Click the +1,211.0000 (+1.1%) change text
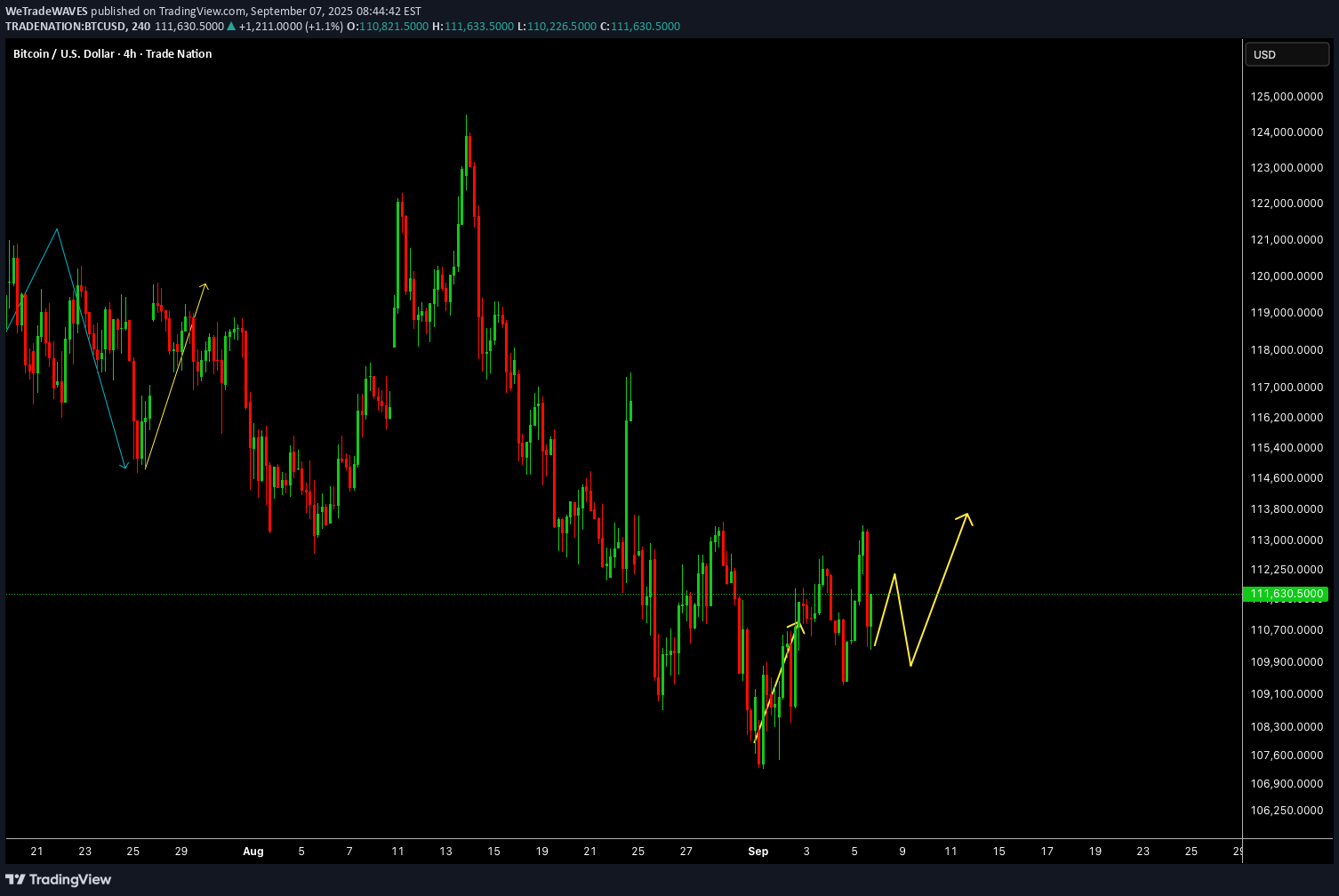Image resolution: width=1339 pixels, height=896 pixels. 291,27
